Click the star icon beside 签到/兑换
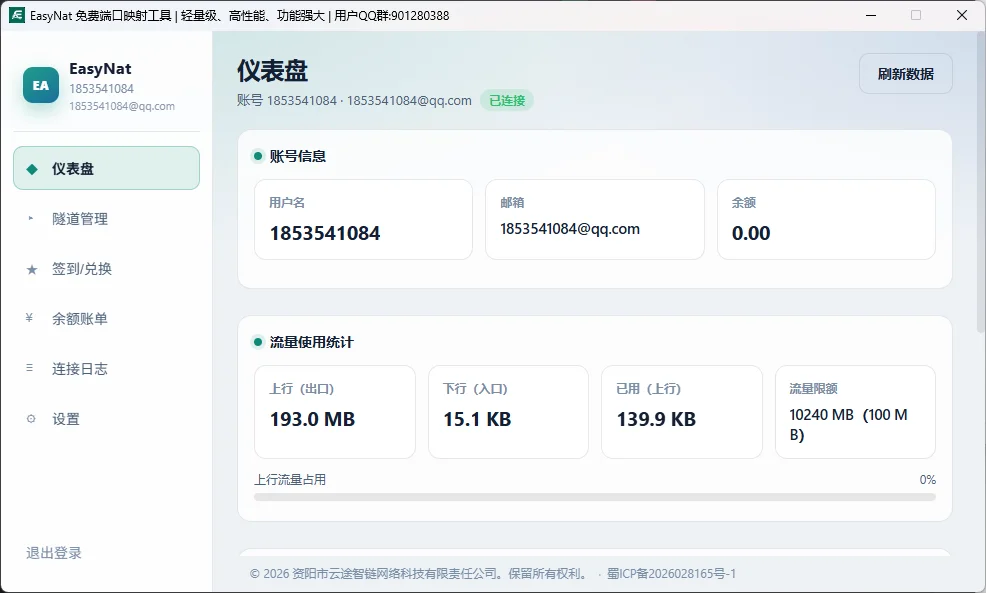Screen dimensions: 986x593 (x=31, y=269)
